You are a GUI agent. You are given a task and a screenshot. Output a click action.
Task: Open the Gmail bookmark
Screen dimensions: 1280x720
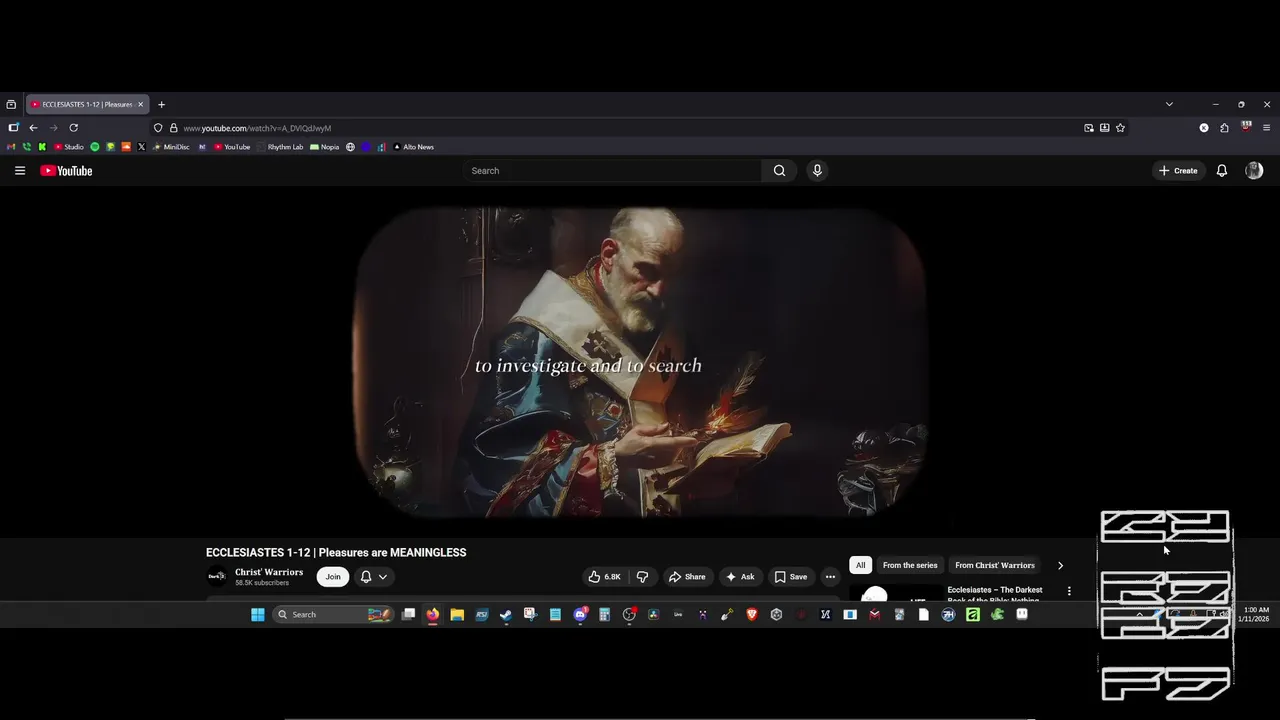[x=11, y=147]
